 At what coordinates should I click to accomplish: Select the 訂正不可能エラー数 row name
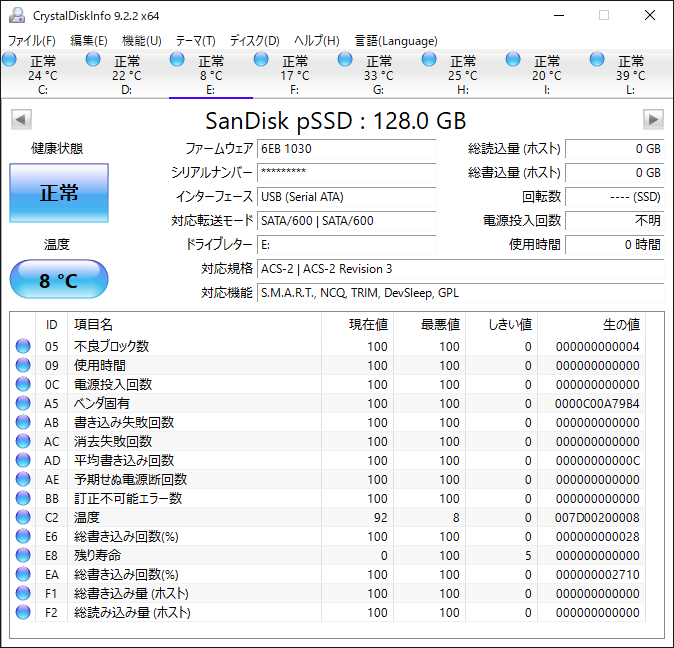pos(128,498)
